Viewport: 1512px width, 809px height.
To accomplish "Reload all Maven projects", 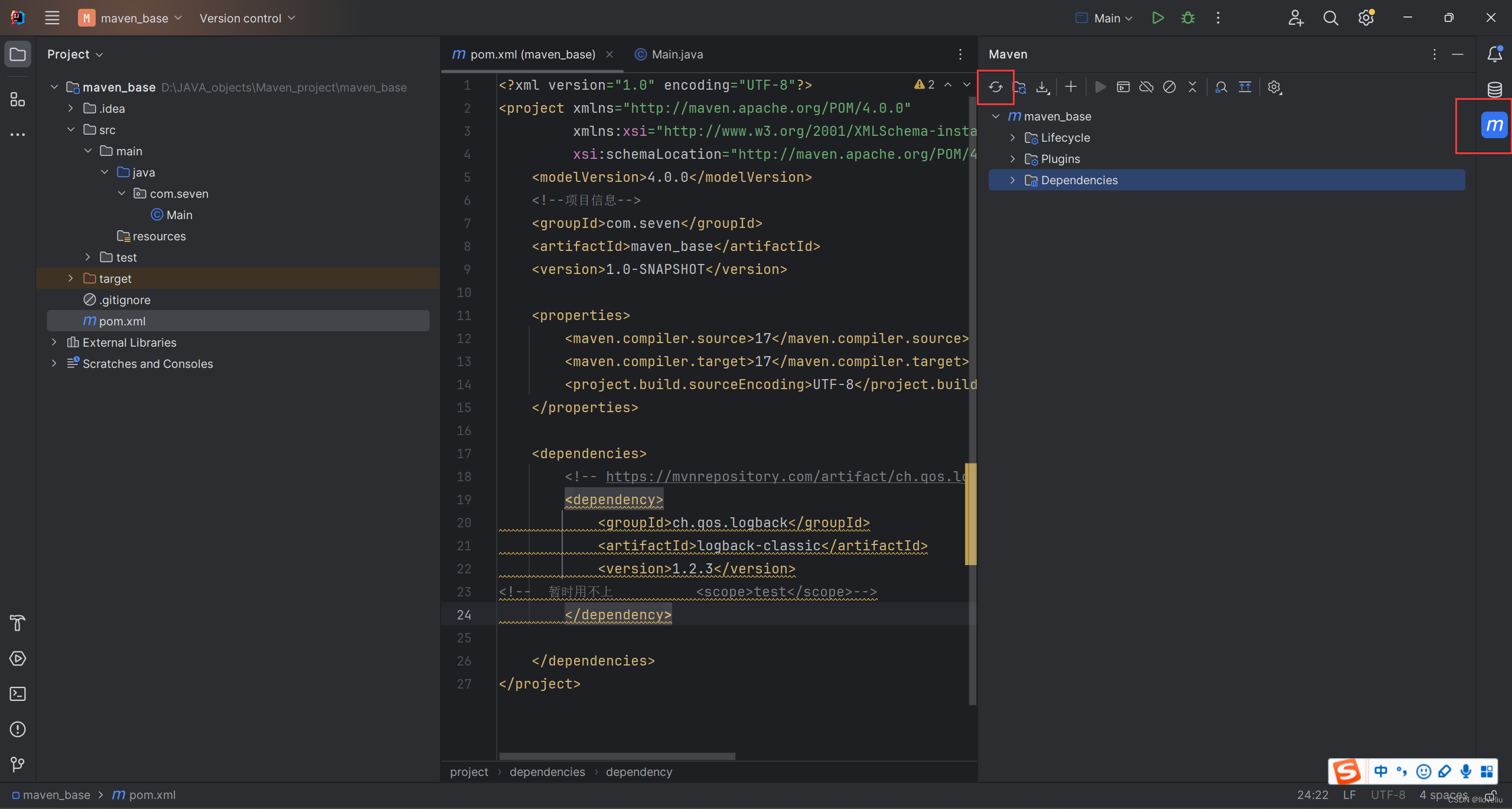I will point(996,87).
